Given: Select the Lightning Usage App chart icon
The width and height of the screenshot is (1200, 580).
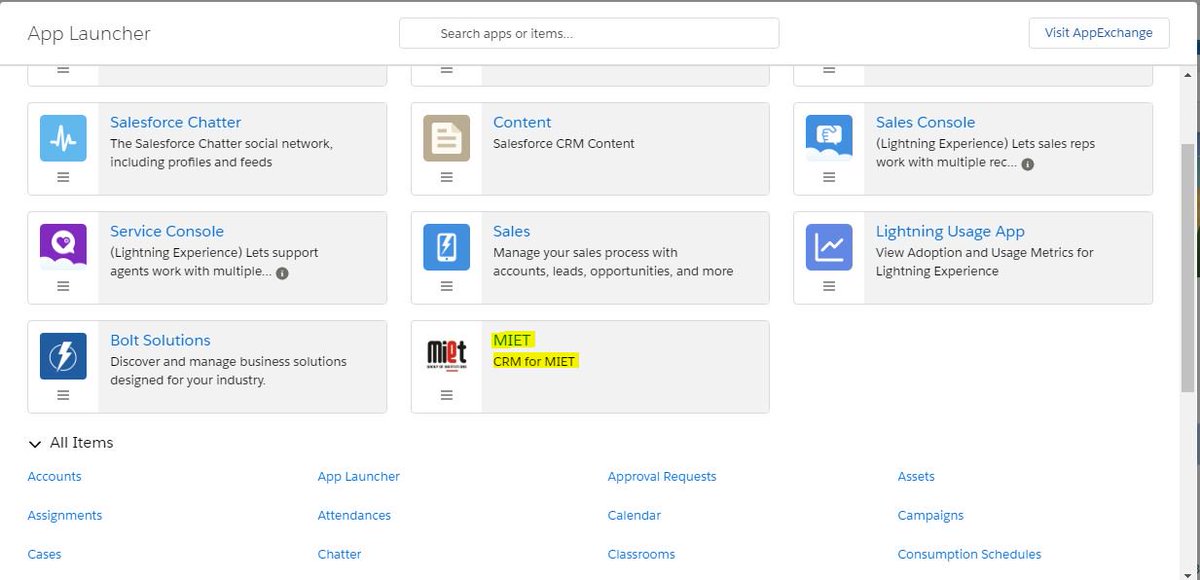Looking at the screenshot, I should [828, 247].
